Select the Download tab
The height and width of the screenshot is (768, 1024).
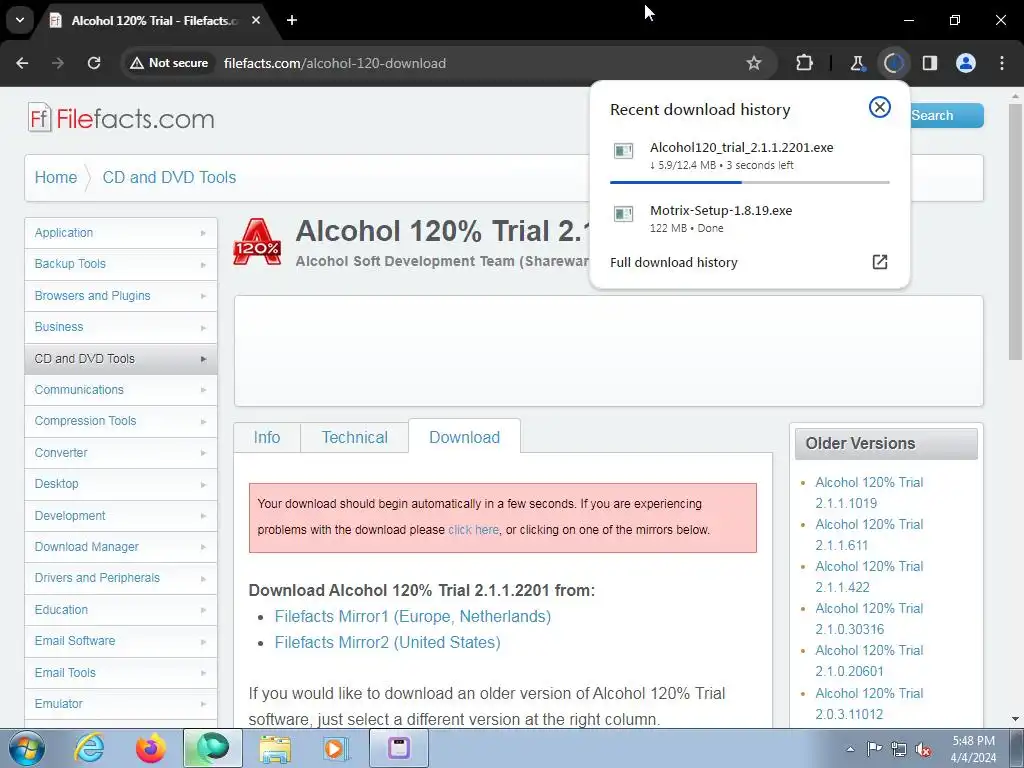point(464,437)
